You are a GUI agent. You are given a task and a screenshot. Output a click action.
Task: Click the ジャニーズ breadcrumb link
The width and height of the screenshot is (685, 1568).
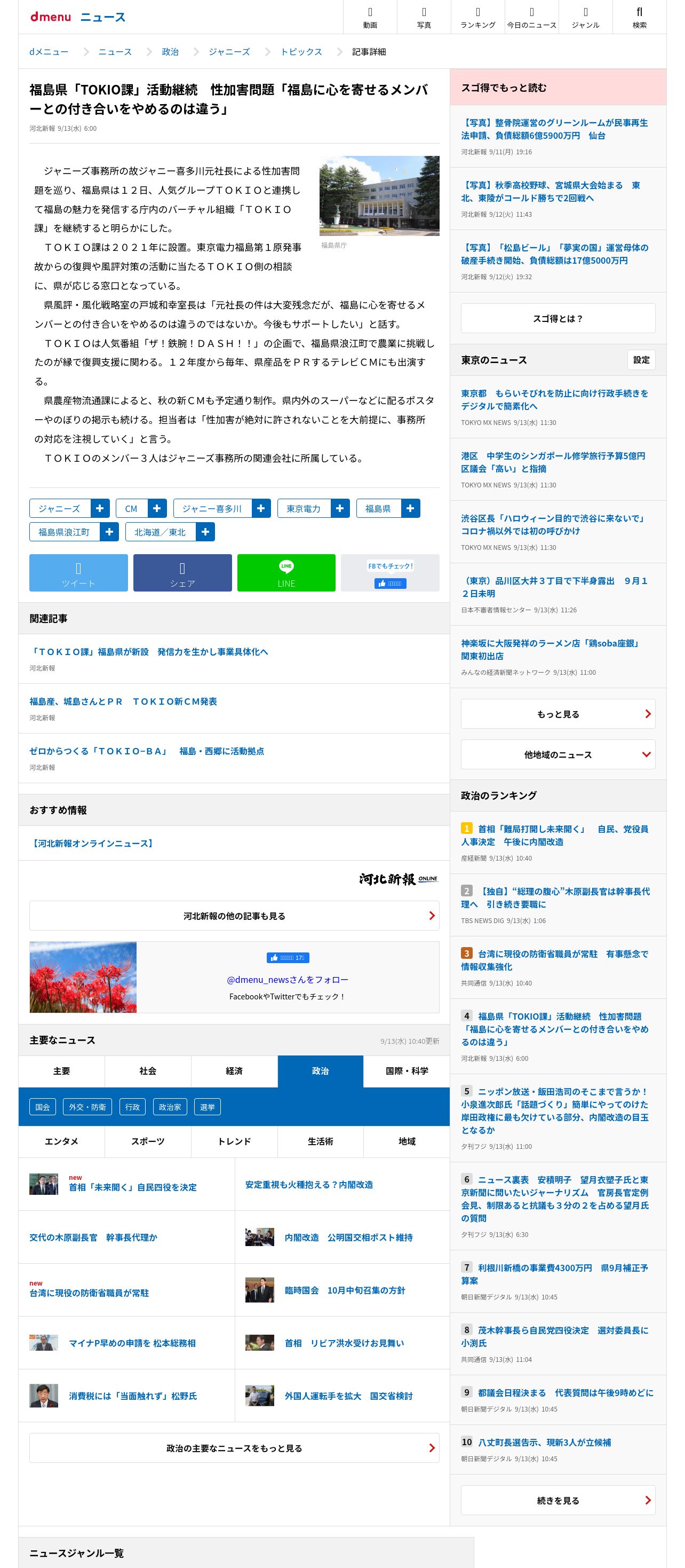229,52
